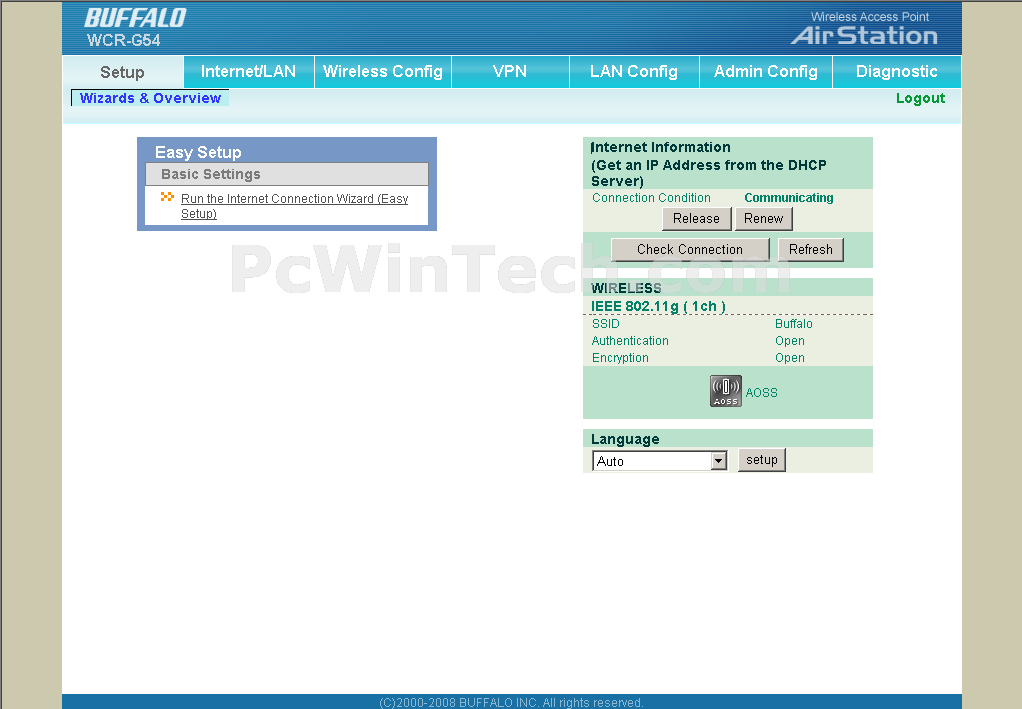Click the WCR-G54 model name
Image resolution: width=1022 pixels, height=709 pixels.
(x=123, y=40)
